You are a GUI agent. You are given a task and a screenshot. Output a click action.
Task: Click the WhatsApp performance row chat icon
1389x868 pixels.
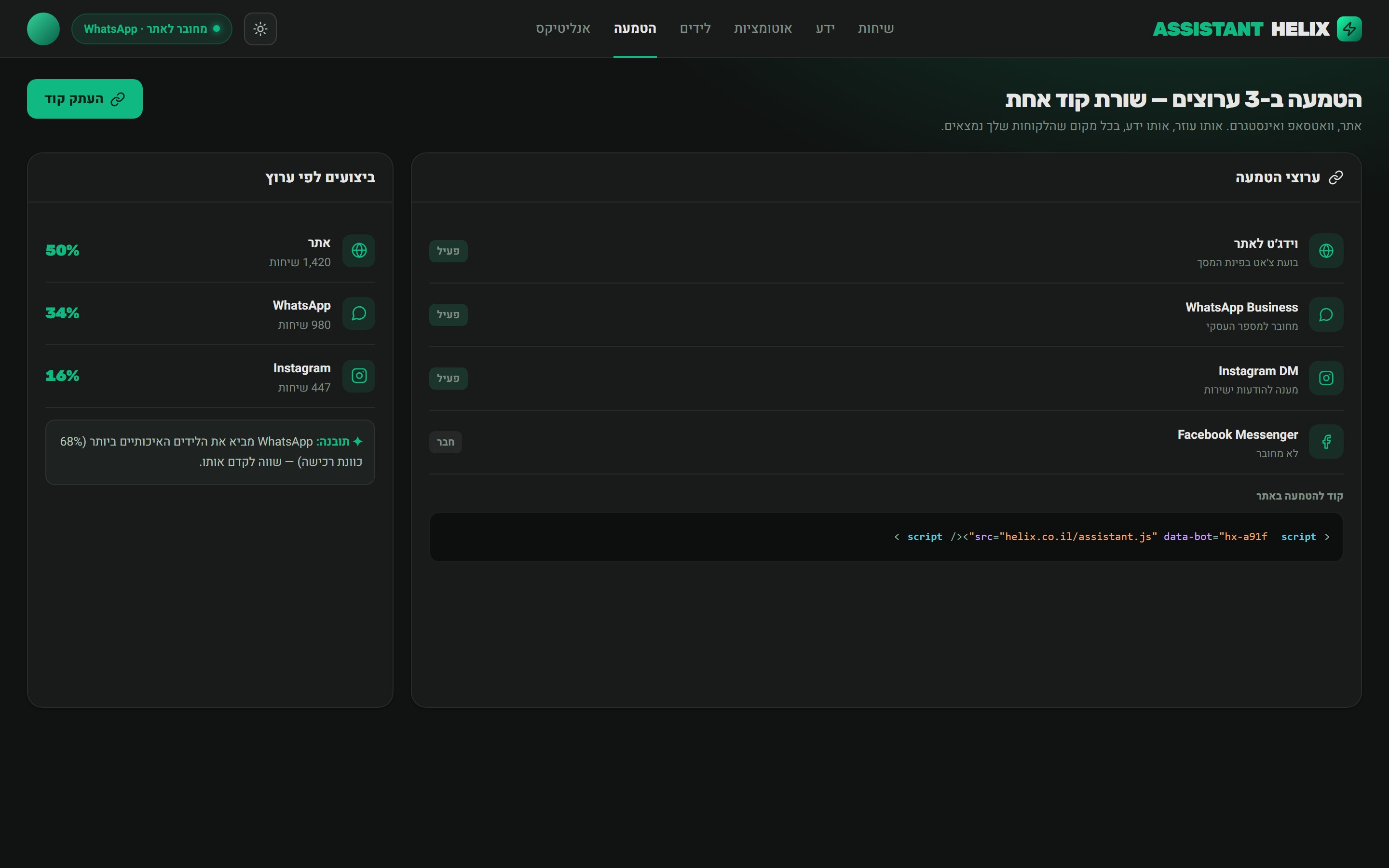(x=359, y=313)
